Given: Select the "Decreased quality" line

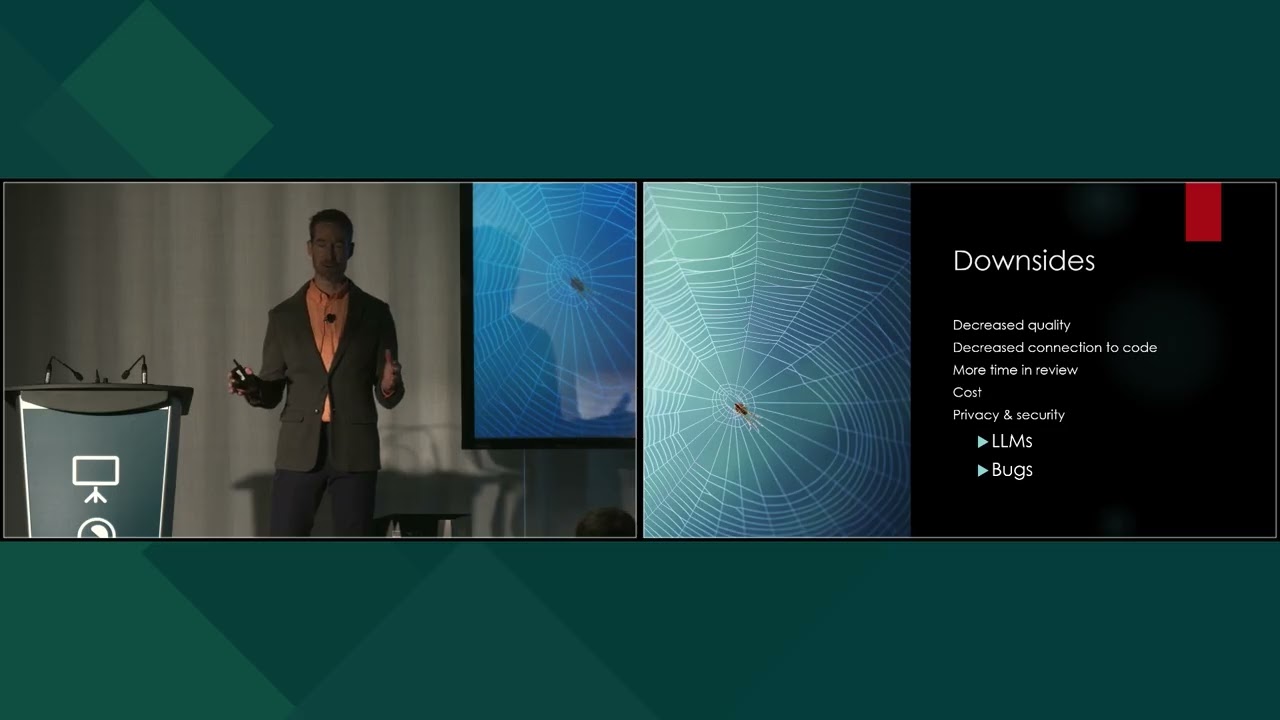Looking at the screenshot, I should 1011,325.
